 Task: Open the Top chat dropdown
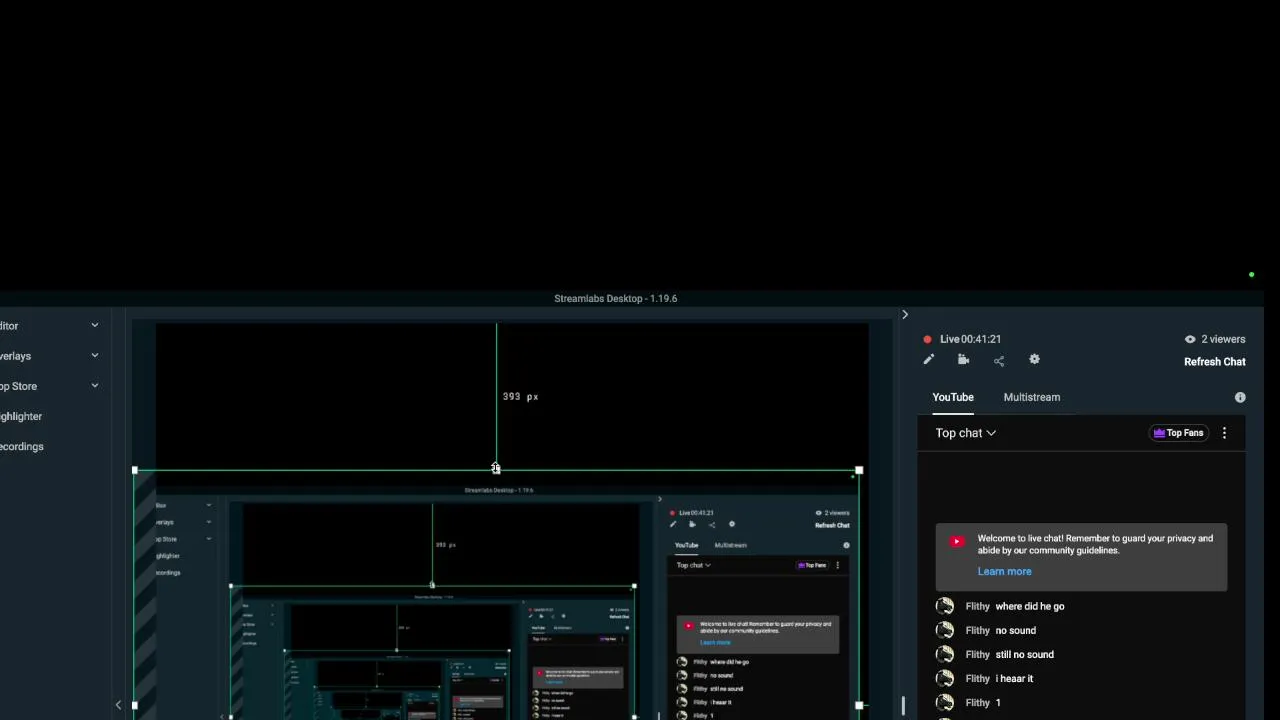click(965, 433)
